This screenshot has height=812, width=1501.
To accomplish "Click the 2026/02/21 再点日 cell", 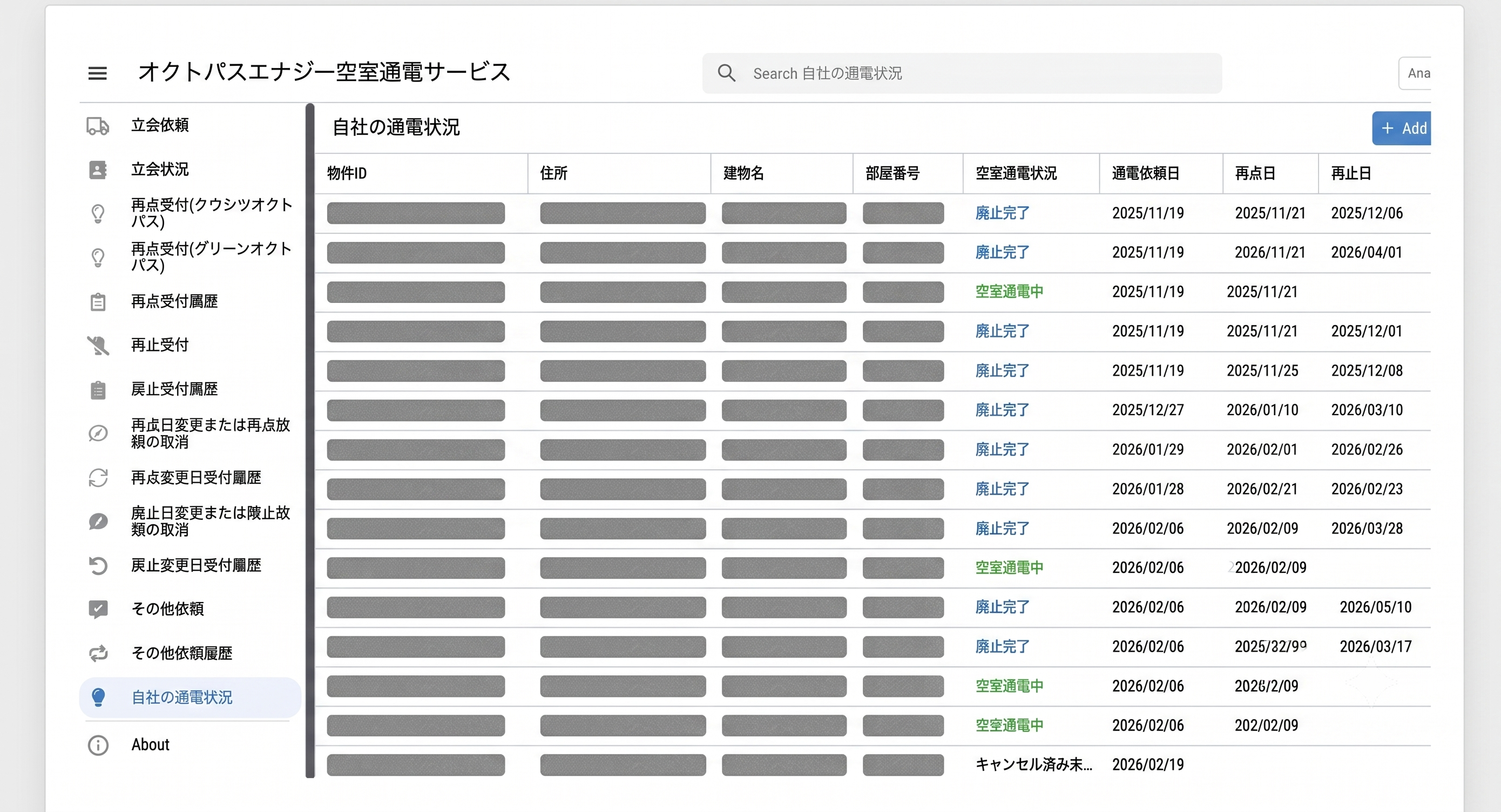I will pos(1262,489).
